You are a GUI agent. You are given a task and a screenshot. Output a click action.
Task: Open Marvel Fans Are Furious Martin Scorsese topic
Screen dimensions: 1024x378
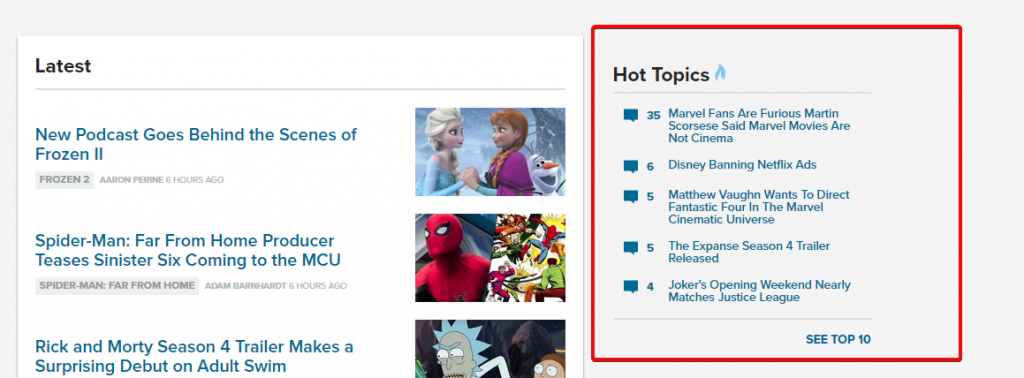click(x=759, y=126)
